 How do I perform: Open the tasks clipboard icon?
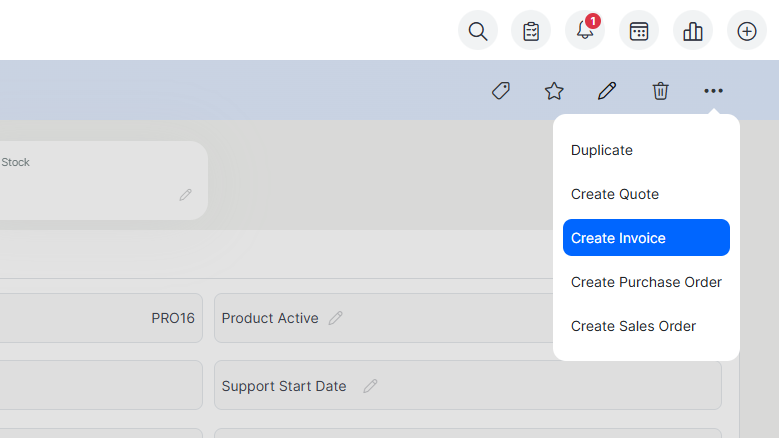(531, 31)
